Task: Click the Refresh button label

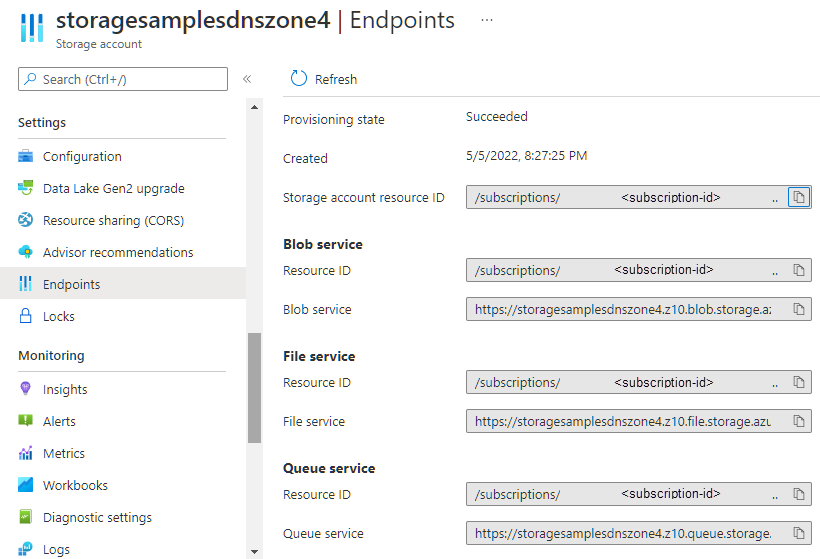Action: [336, 79]
